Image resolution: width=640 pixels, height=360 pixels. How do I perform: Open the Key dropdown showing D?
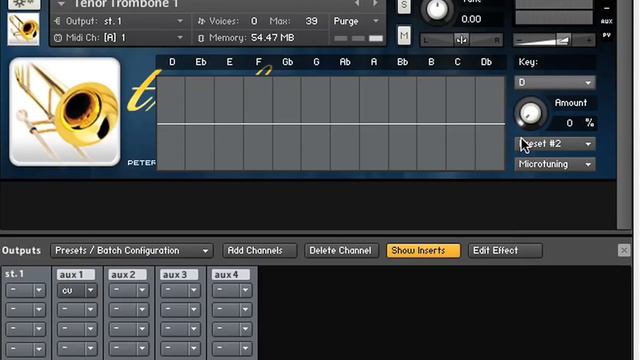click(x=555, y=83)
